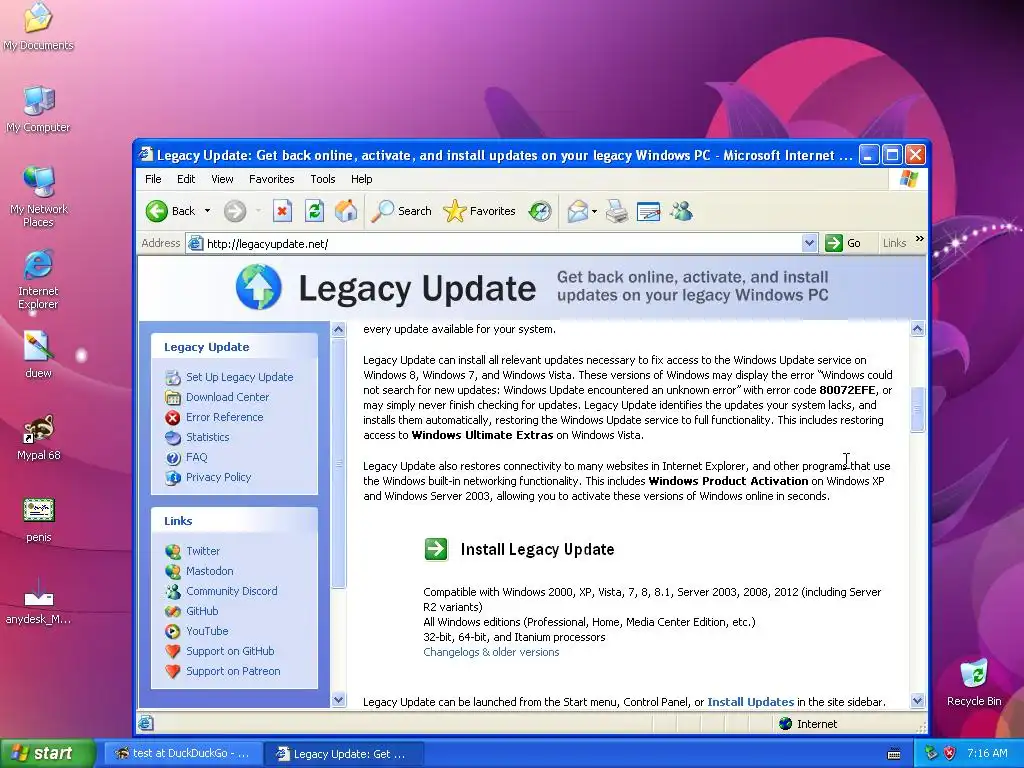Click into the Address bar URL field

(494, 243)
